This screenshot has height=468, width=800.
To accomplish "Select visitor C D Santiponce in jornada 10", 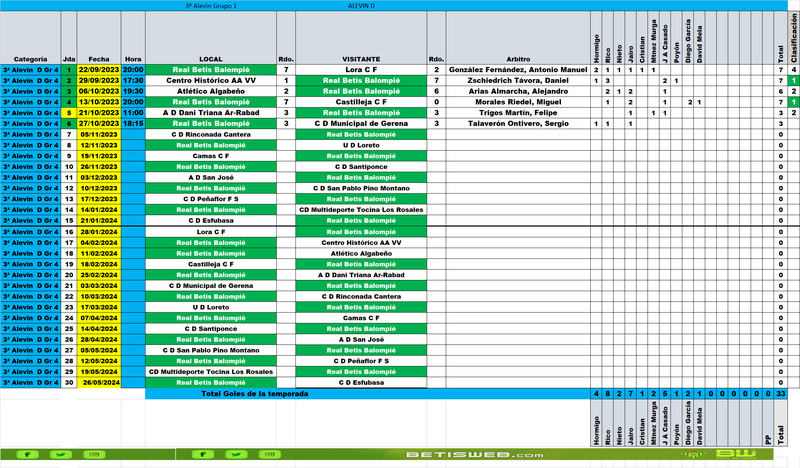I will pos(361,167).
